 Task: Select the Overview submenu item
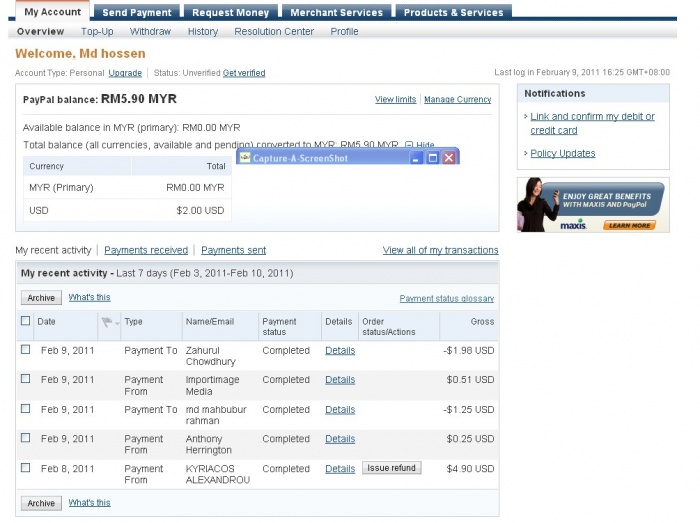41,32
